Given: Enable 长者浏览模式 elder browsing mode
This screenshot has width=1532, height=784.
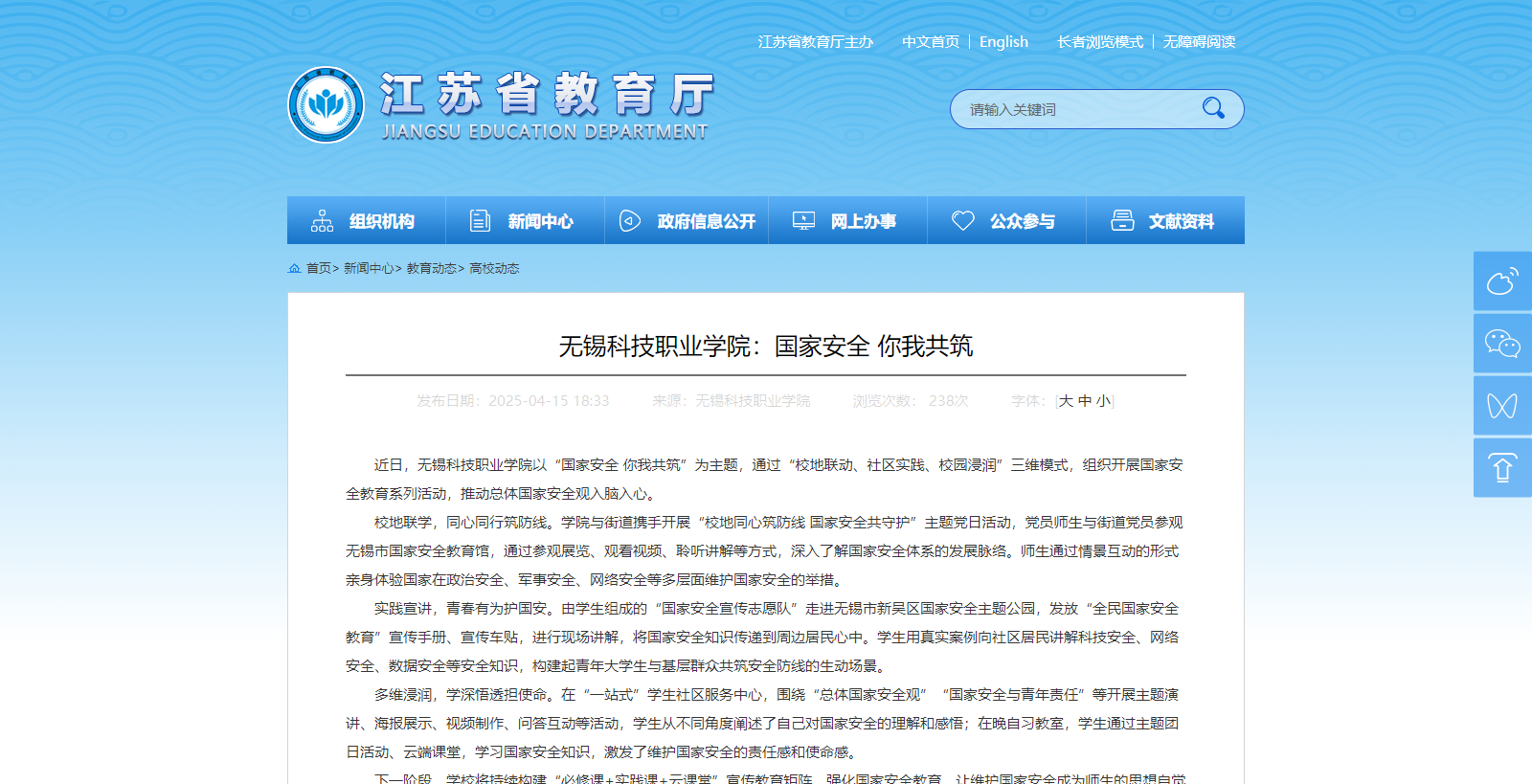Looking at the screenshot, I should [1099, 42].
